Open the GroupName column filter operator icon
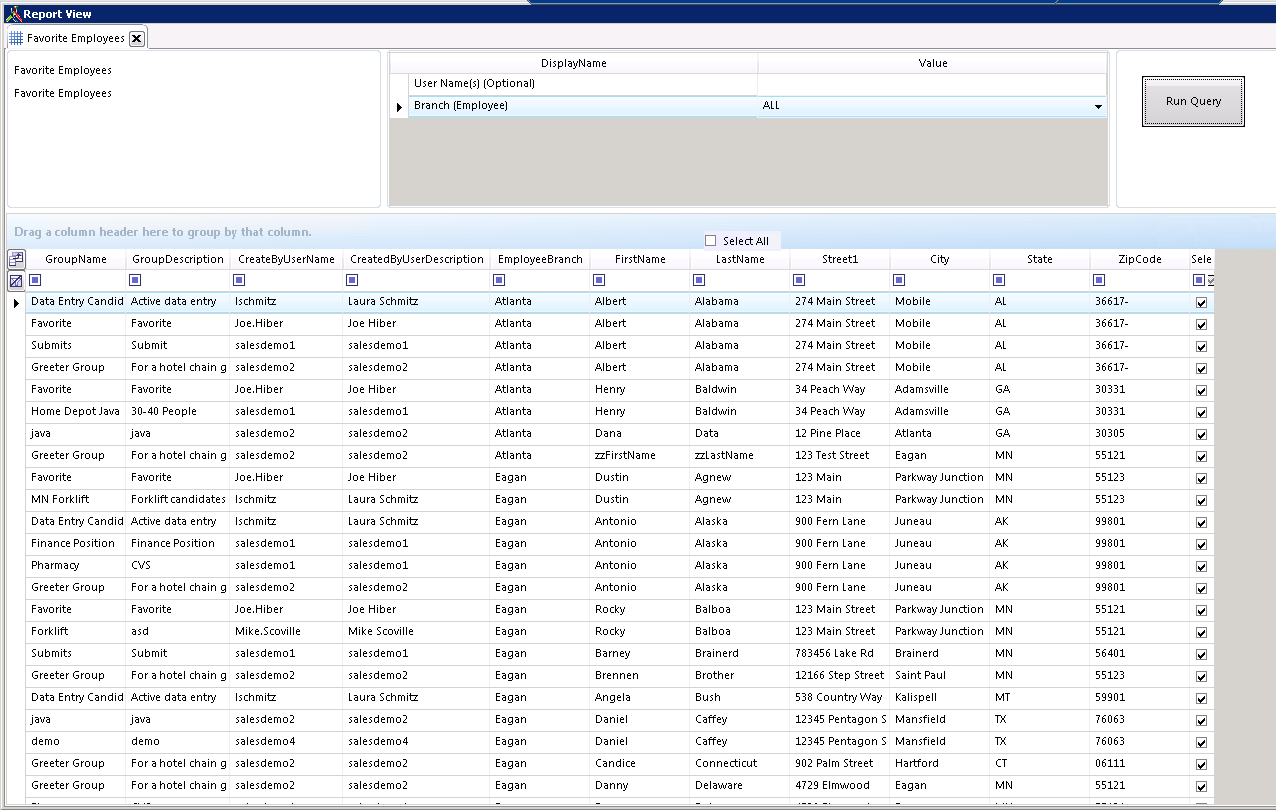The width and height of the screenshot is (1276, 810). pyautogui.click(x=35, y=280)
